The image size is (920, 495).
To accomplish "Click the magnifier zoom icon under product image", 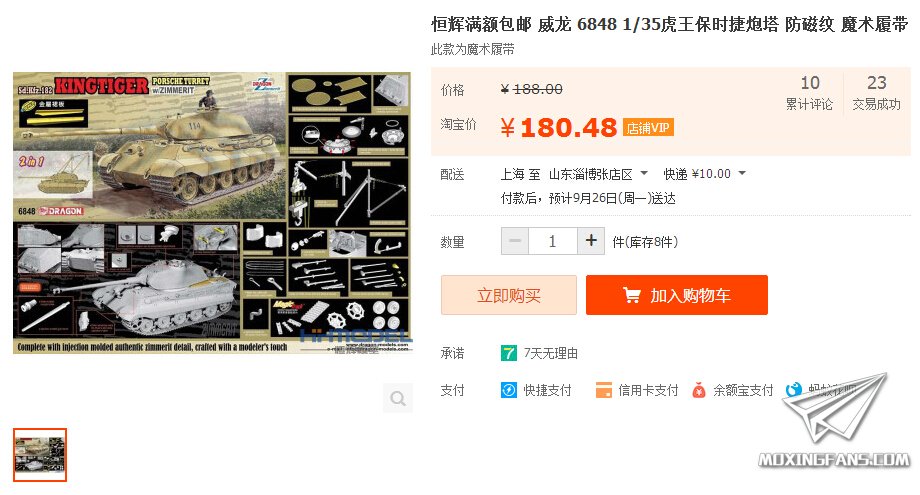I will pos(398,398).
